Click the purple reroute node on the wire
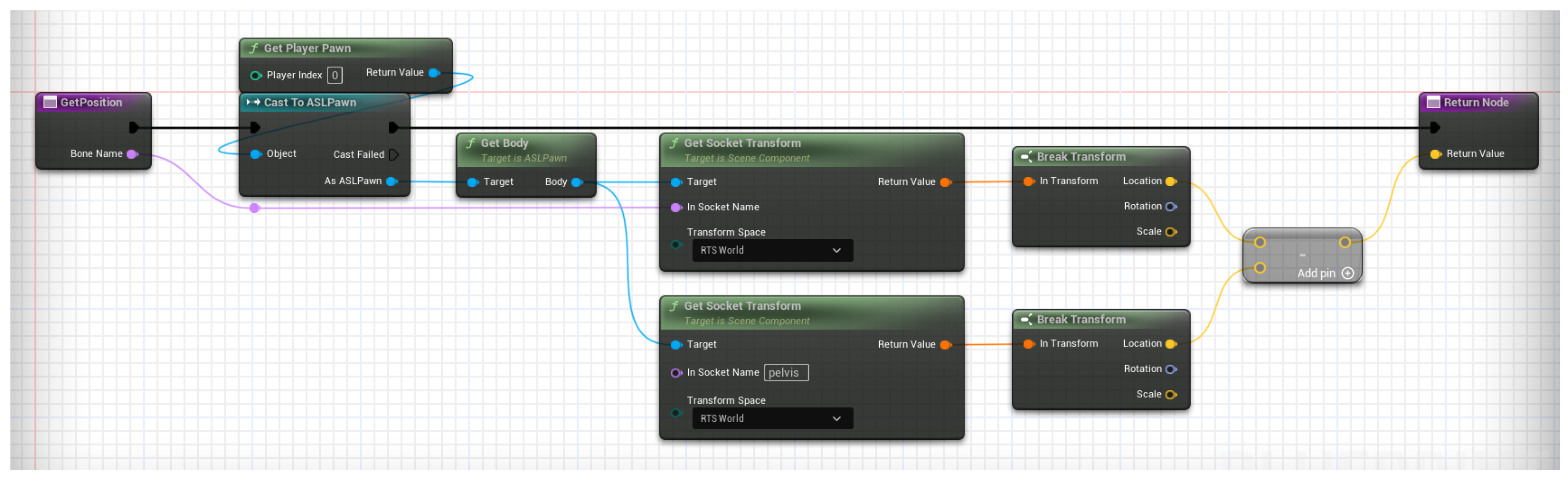 pyautogui.click(x=255, y=208)
